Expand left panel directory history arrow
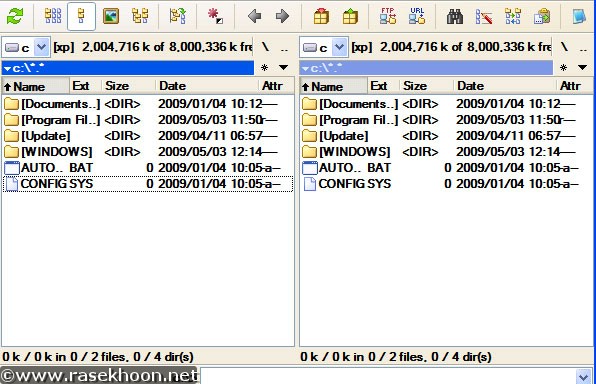Image resolution: width=596 pixels, height=384 pixels. (x=283, y=68)
